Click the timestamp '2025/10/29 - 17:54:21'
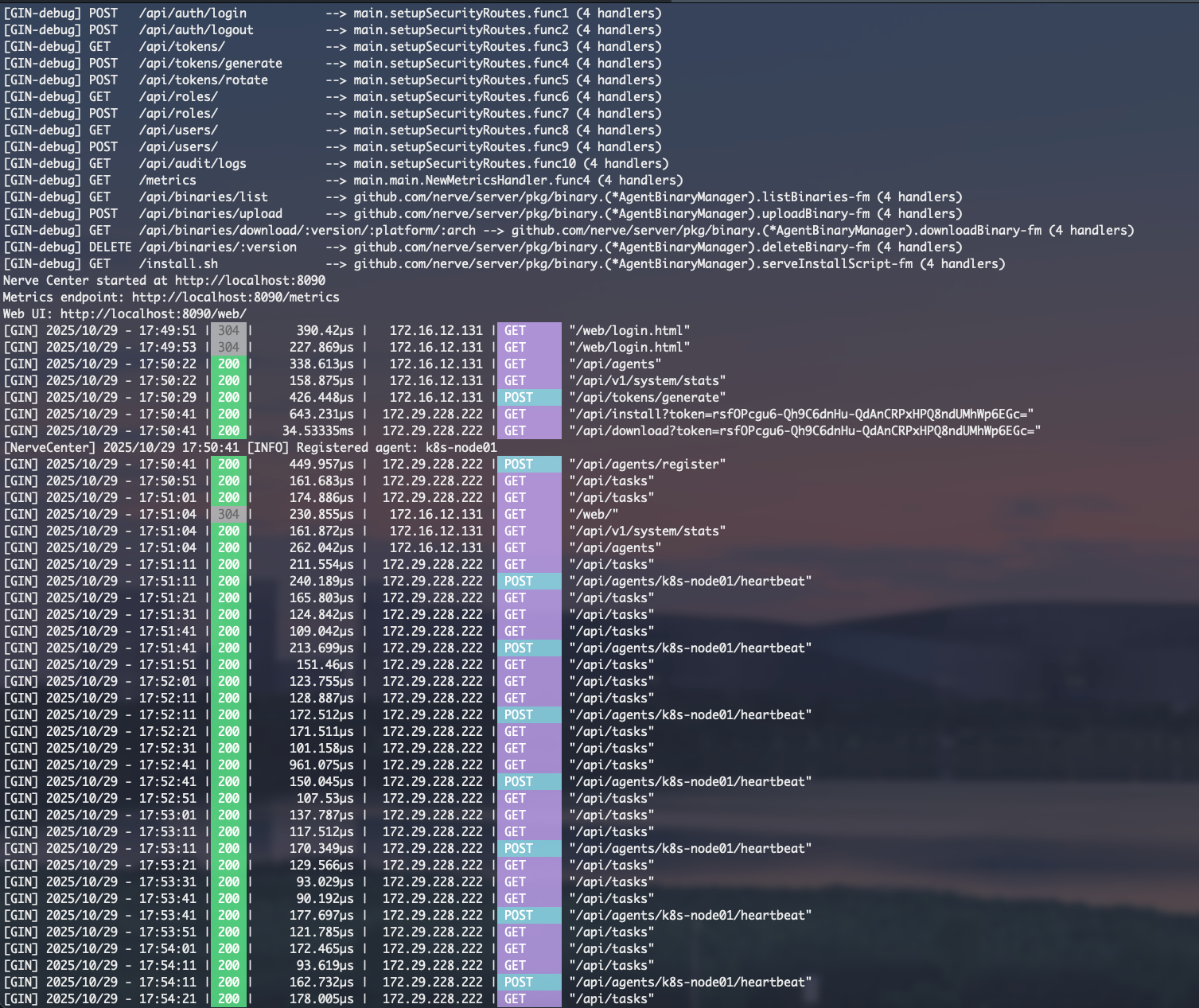1199x1008 pixels. (121, 998)
